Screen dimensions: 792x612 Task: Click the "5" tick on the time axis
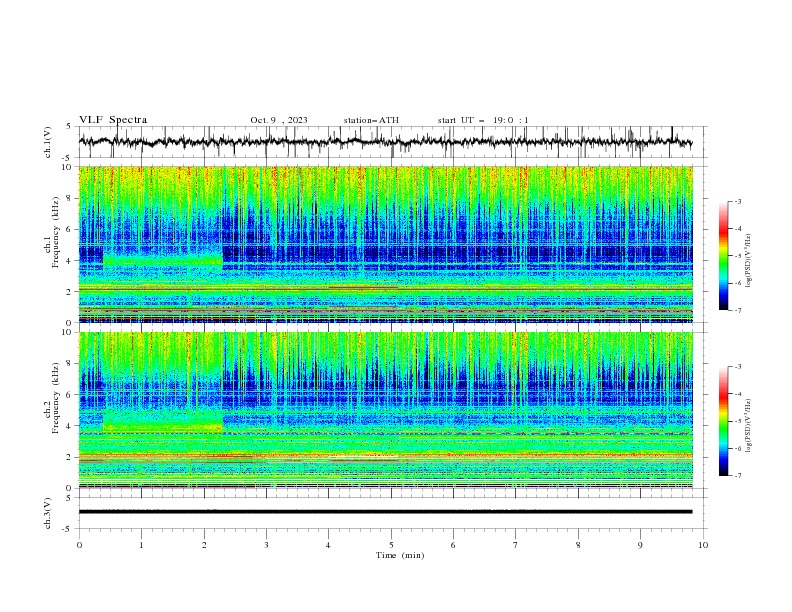point(391,545)
